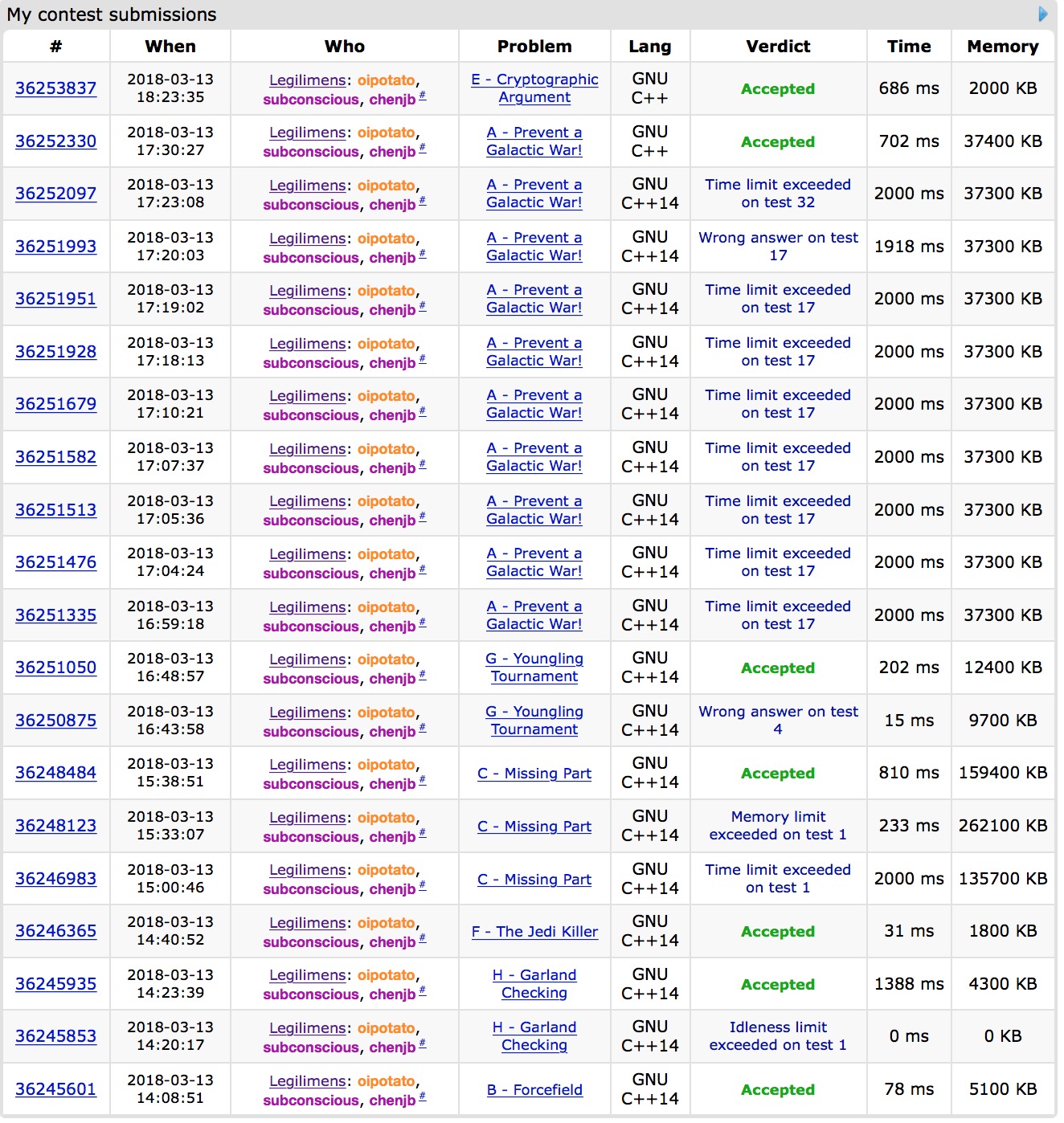Open H - Garland Checking in row 36245935
Viewport: 1064px width, 1123px height.
tap(534, 984)
